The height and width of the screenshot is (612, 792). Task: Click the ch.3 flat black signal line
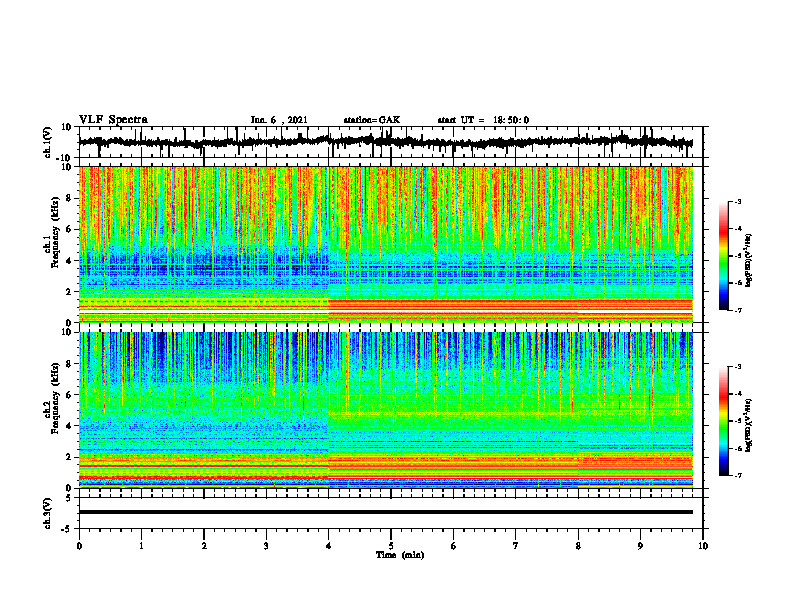pyautogui.click(x=385, y=512)
